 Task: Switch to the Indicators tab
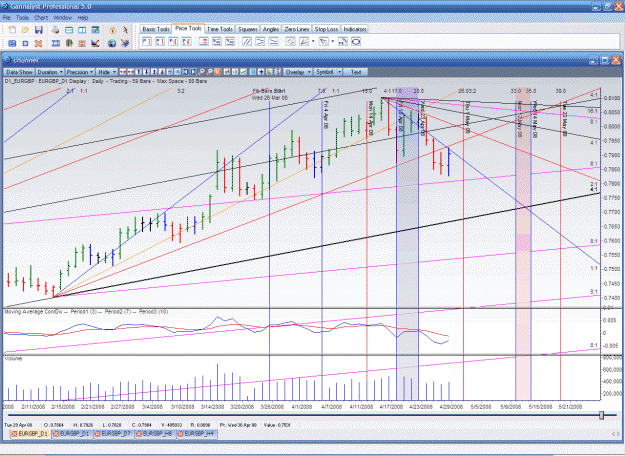[x=355, y=29]
